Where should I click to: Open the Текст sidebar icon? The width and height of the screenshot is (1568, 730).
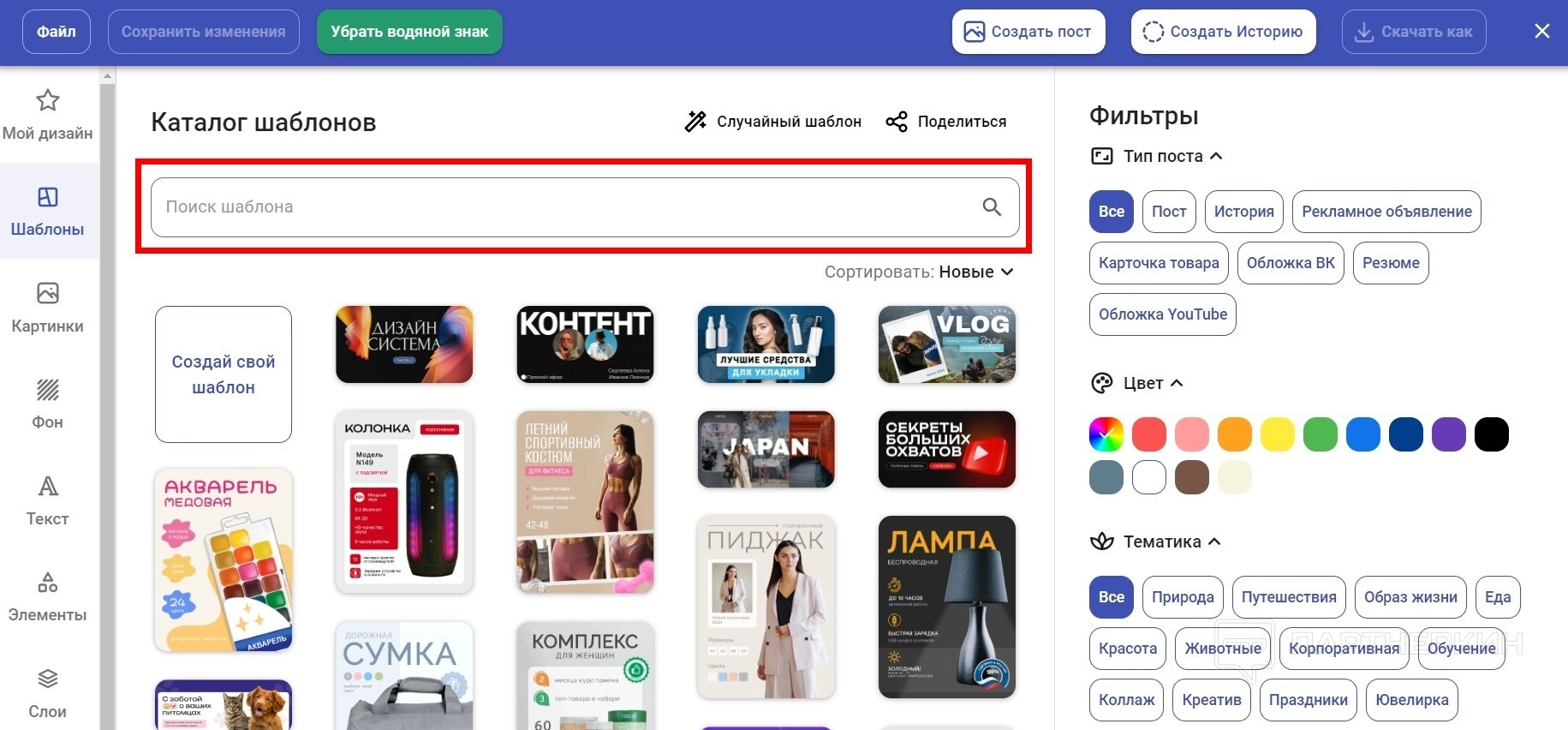click(x=48, y=487)
